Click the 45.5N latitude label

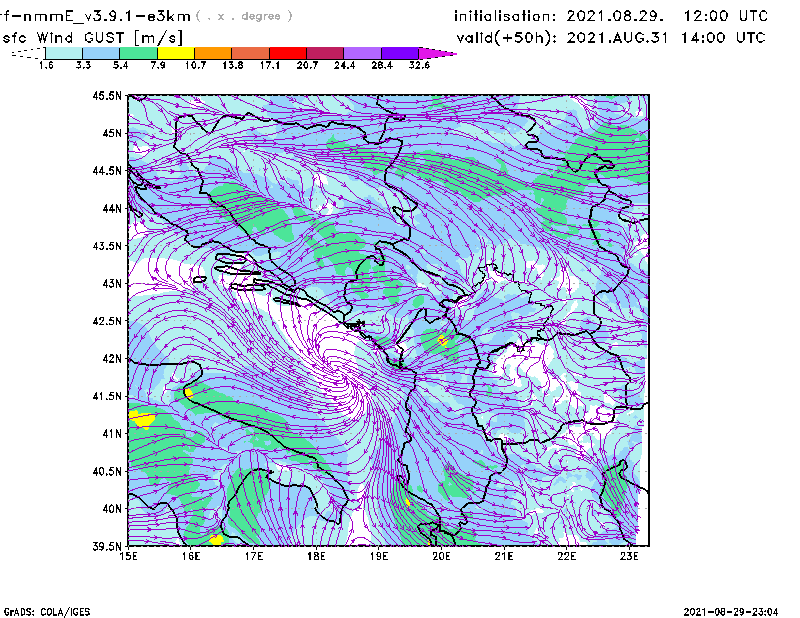(x=107, y=95)
